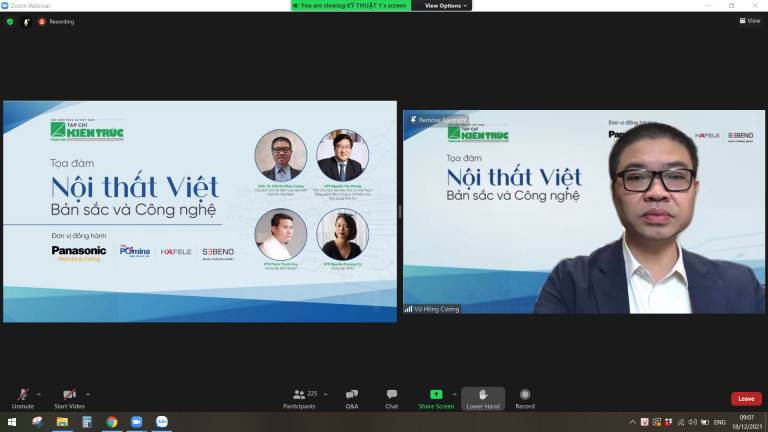This screenshot has width=768, height=432.
Task: Open Chrome from the Windows taskbar
Action: [112, 422]
